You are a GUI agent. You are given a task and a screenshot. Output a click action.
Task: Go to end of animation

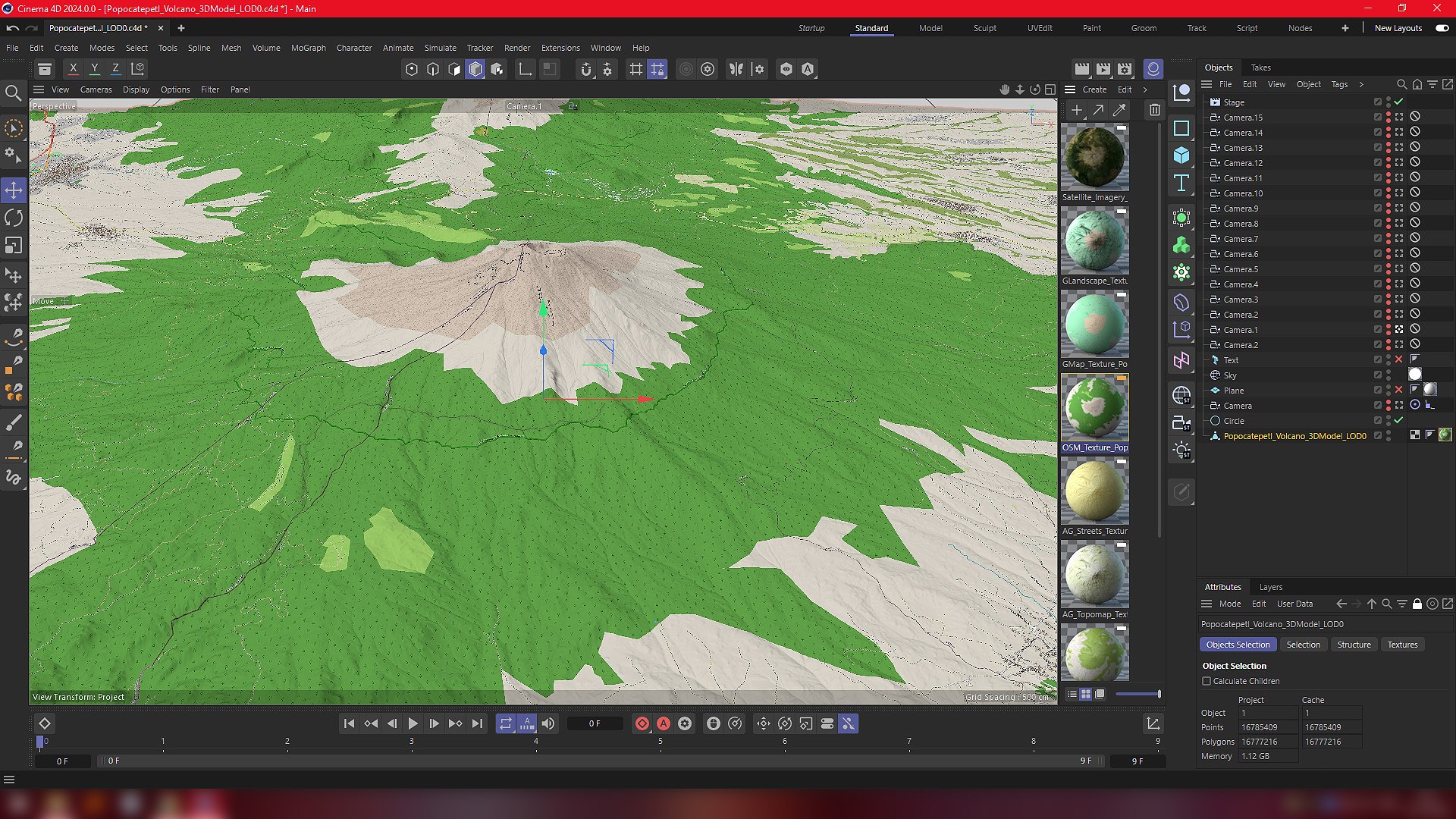(x=476, y=723)
